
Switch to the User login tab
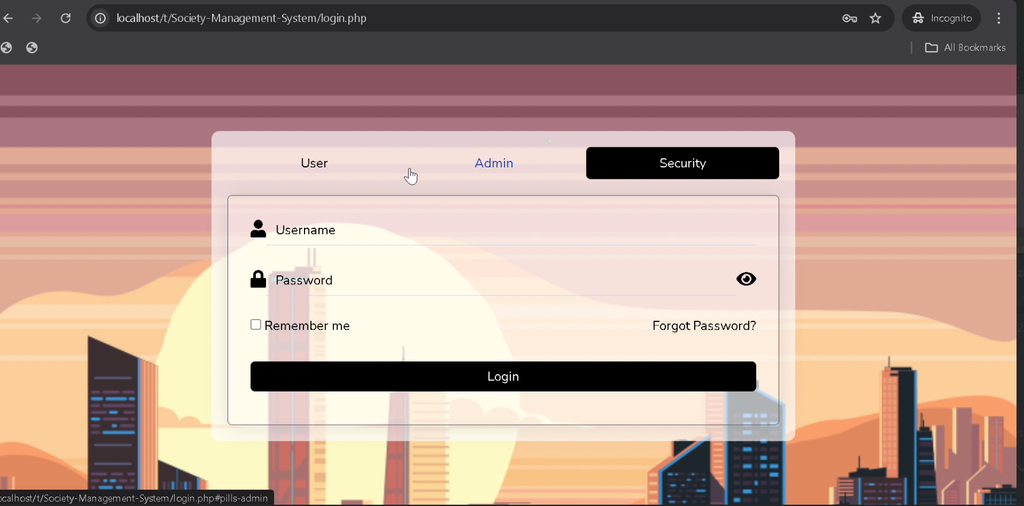point(314,163)
